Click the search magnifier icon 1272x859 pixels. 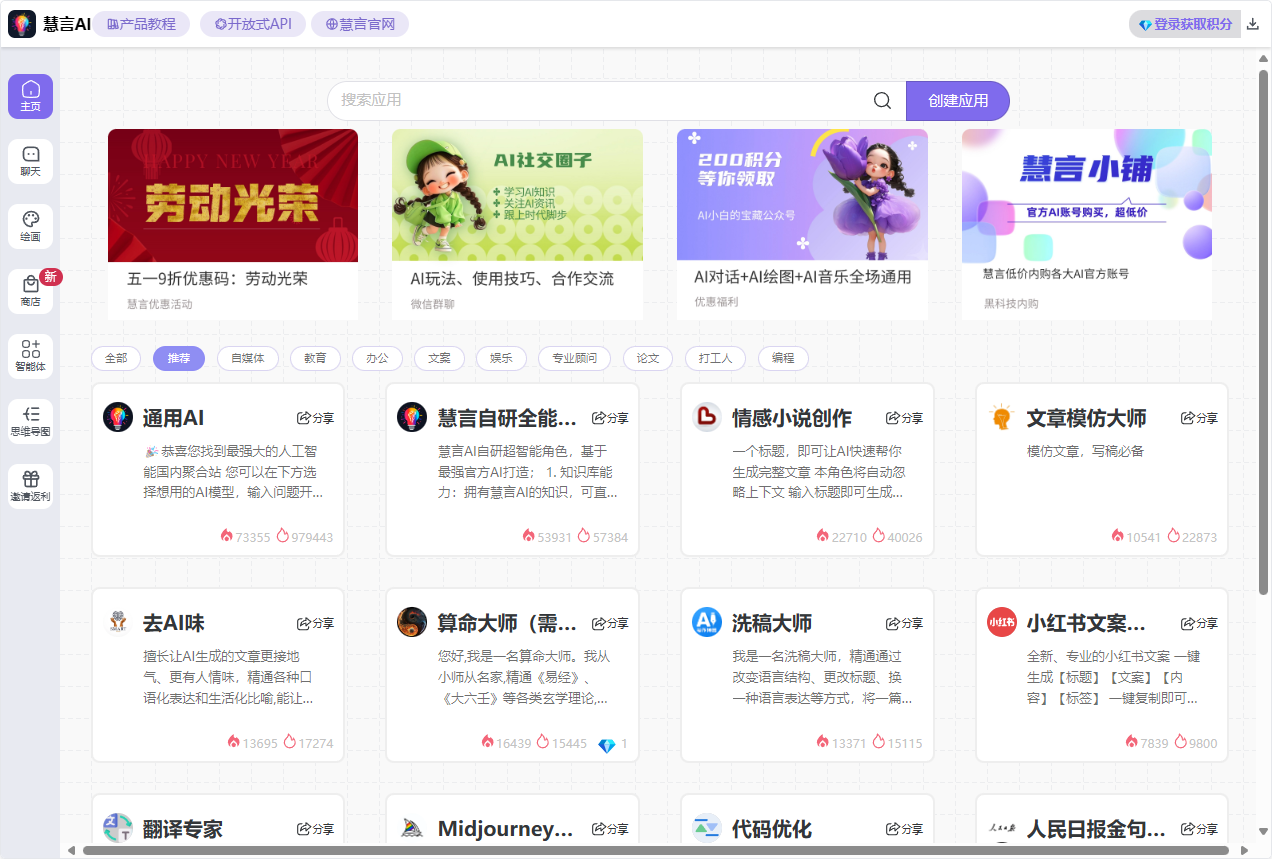[x=881, y=100]
